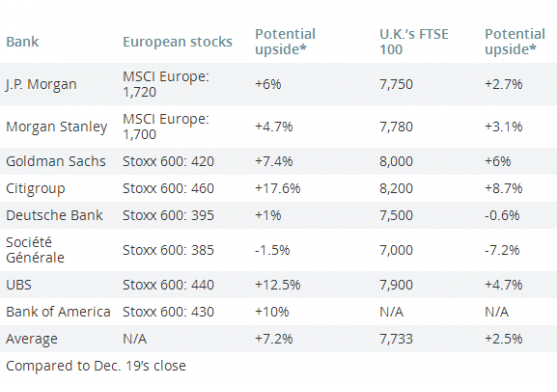Click the European stocks column header

[x=177, y=42]
